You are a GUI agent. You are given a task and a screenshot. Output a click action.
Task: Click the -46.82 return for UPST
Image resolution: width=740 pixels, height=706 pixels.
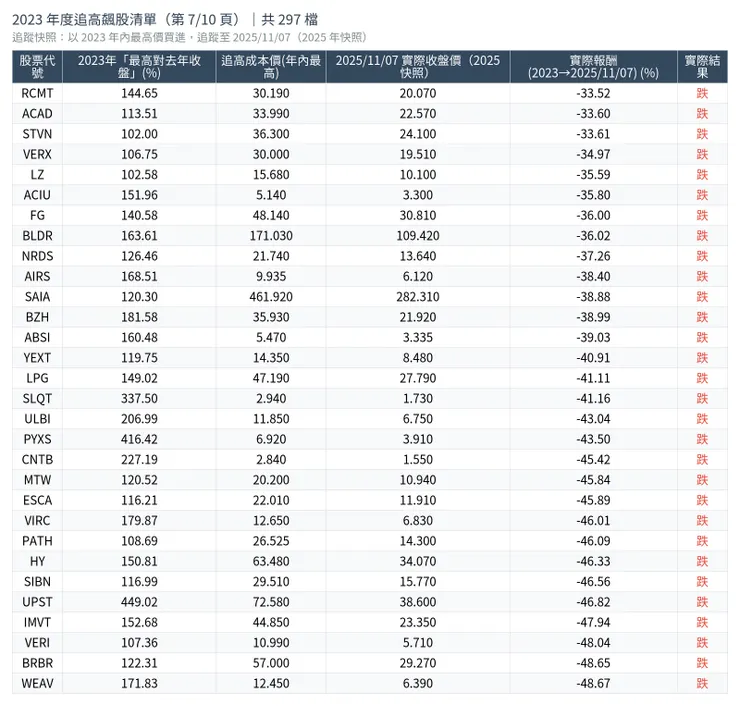point(593,602)
